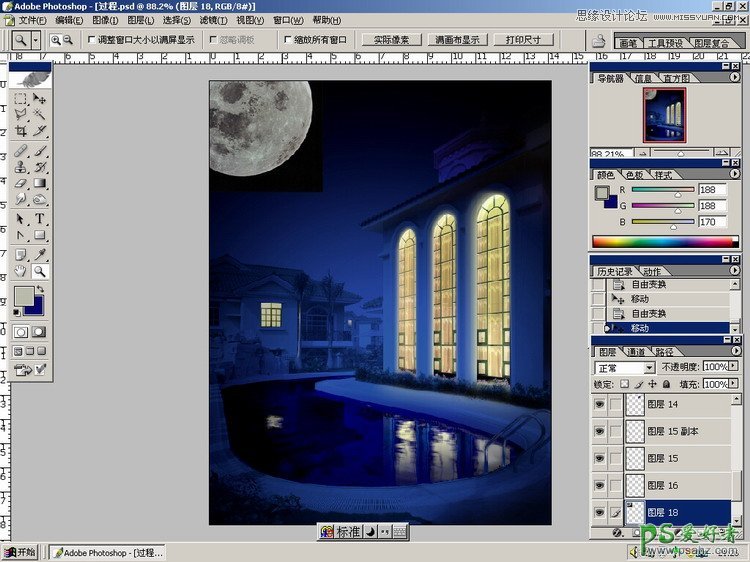
Task: Enable 调整窗口大小以满屏显示 checkbox
Action: click(x=93, y=40)
